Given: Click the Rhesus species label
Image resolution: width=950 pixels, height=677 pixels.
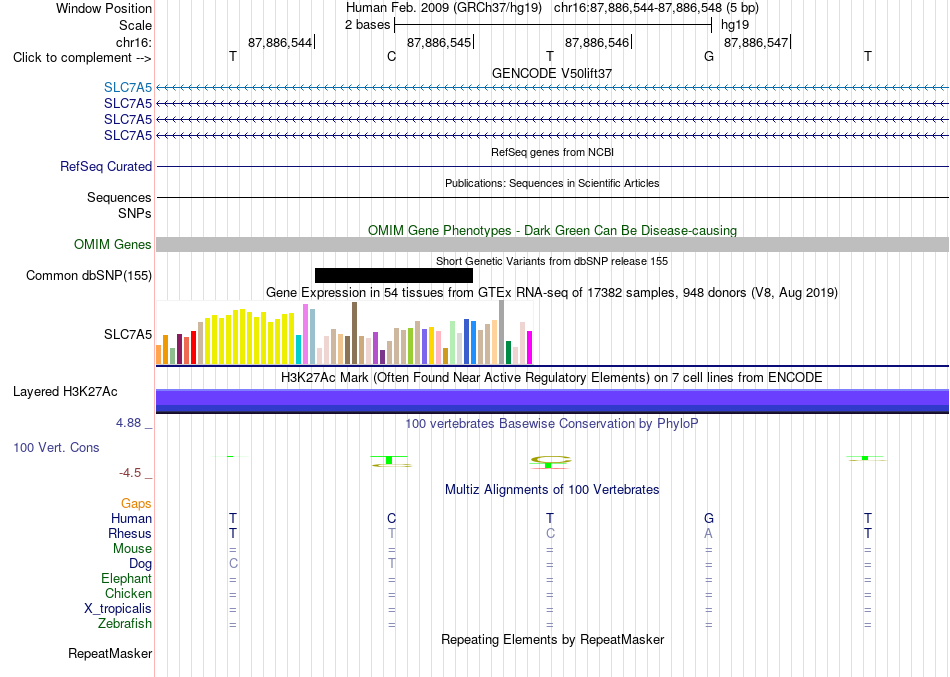Looking at the screenshot, I should coord(130,533).
